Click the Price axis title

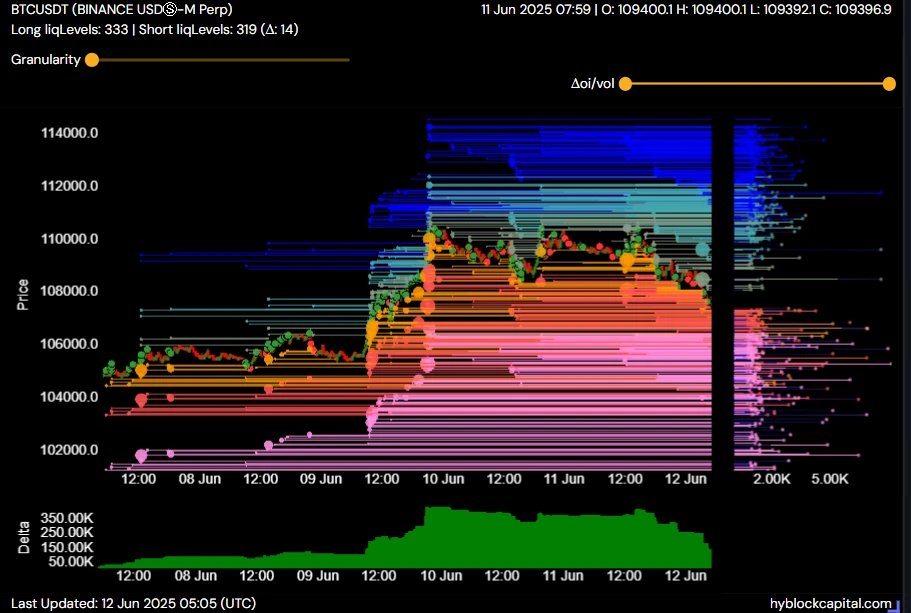pos(22,295)
